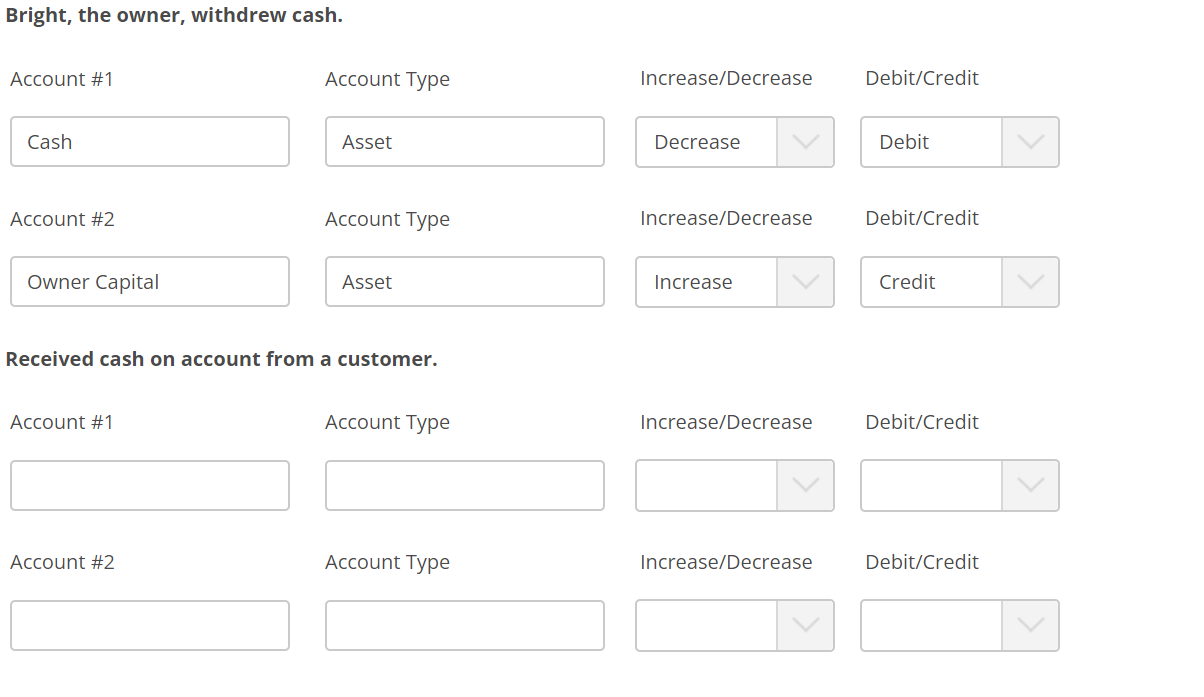
Task: Expand the Credit arrow for Owner Capital
Action: point(1031,282)
